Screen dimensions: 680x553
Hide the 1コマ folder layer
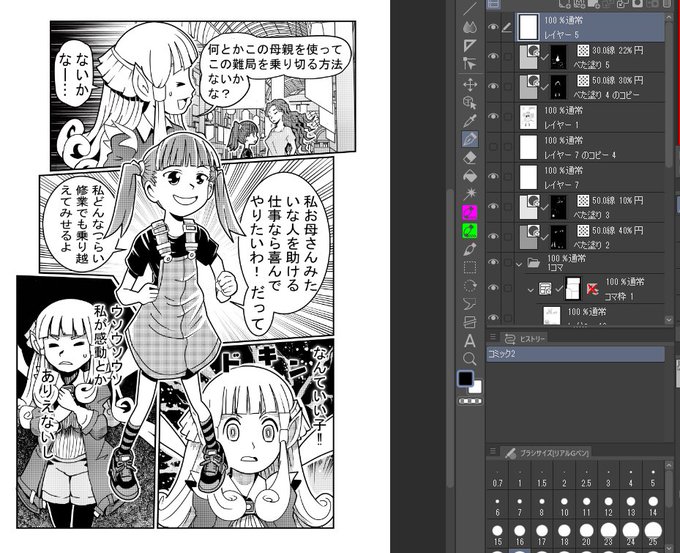click(x=493, y=262)
